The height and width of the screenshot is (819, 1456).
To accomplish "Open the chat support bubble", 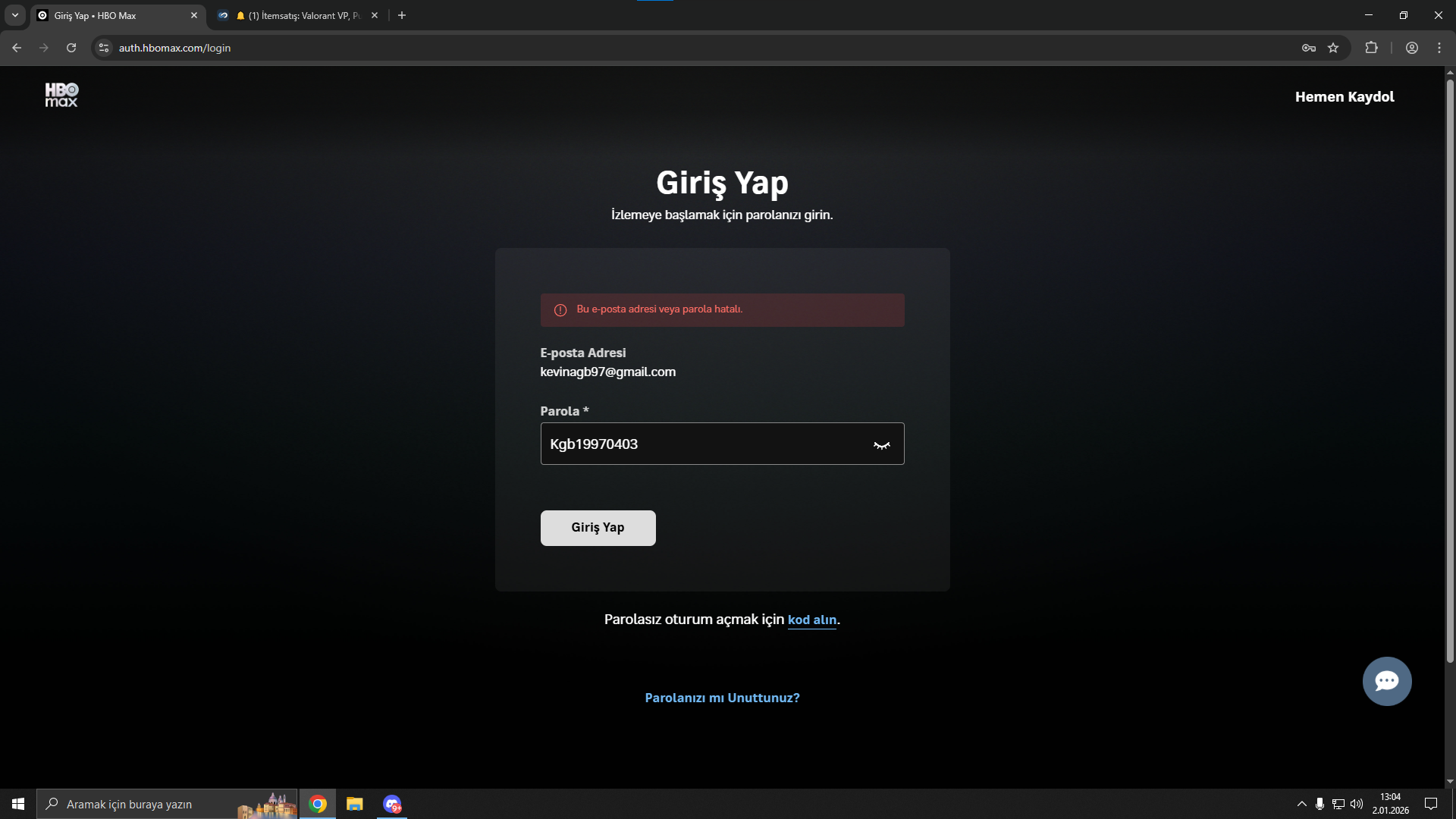I will (x=1386, y=681).
